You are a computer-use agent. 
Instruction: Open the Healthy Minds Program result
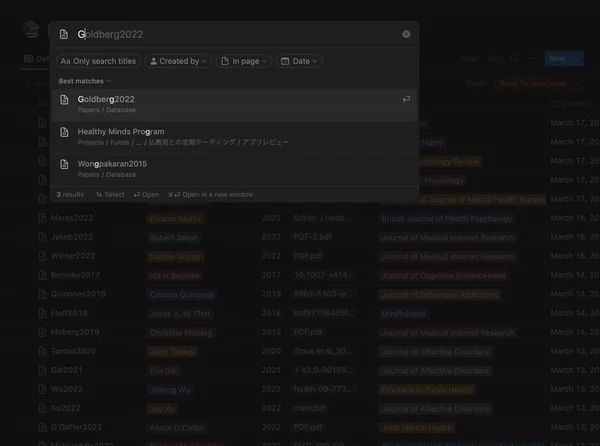click(x=234, y=137)
